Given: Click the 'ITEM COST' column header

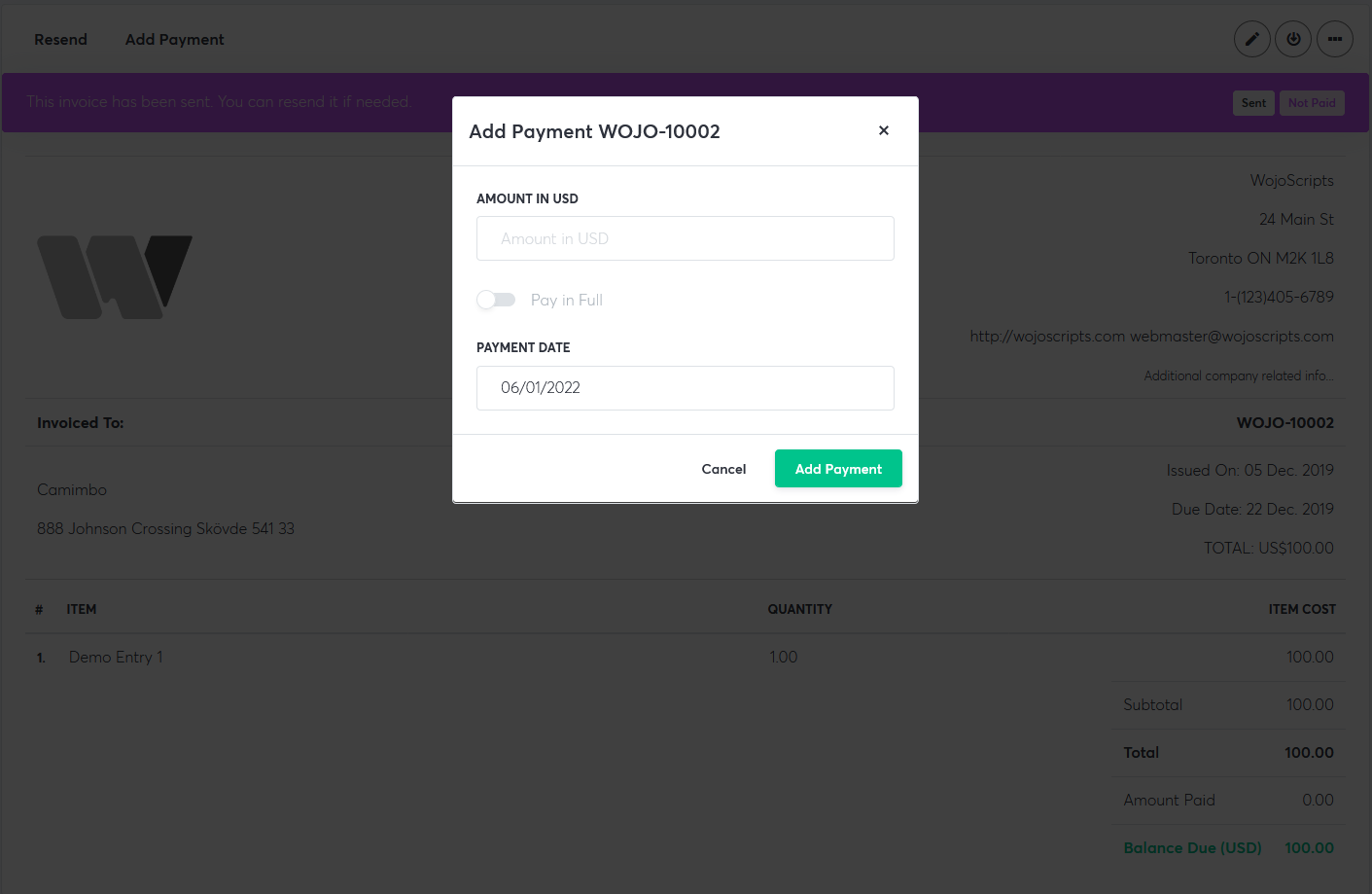Looking at the screenshot, I should click(x=1302, y=609).
